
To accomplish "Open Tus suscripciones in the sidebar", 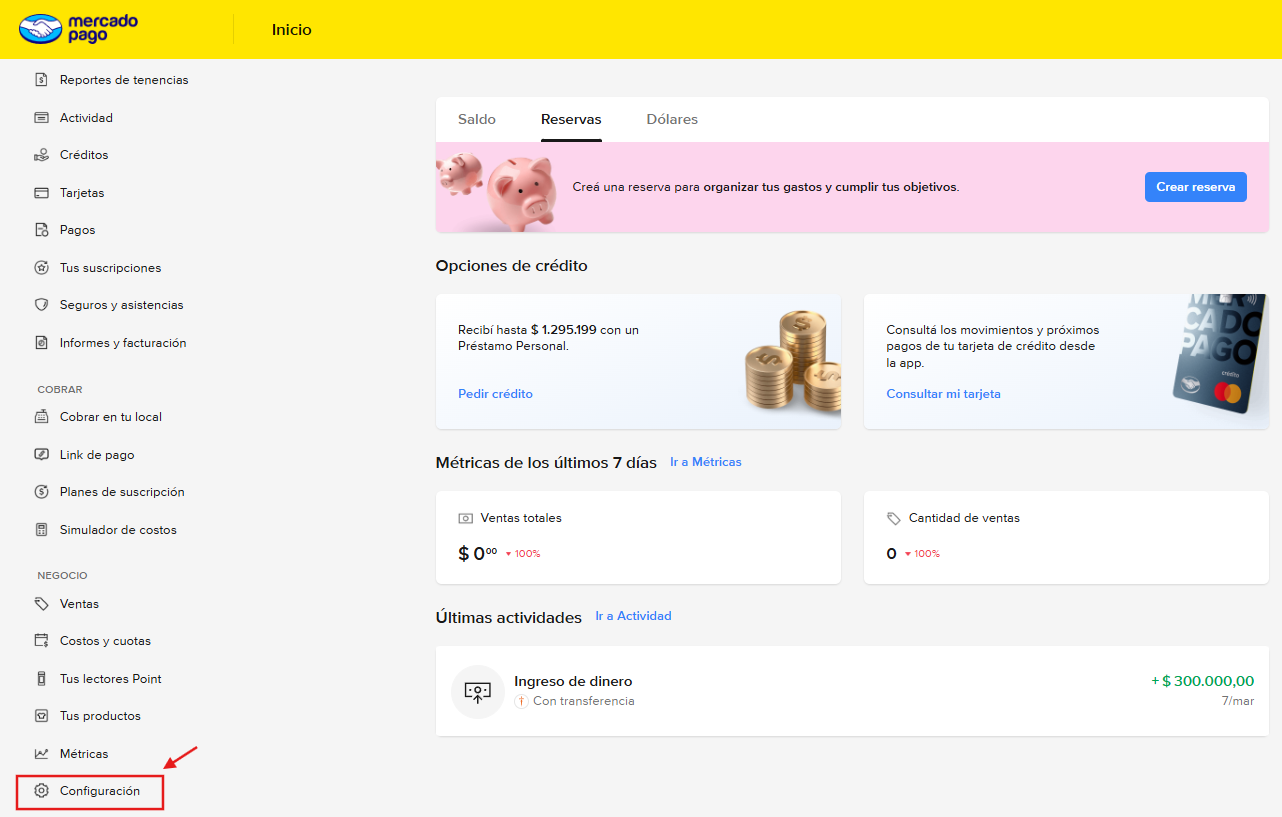I will click(x=110, y=268).
